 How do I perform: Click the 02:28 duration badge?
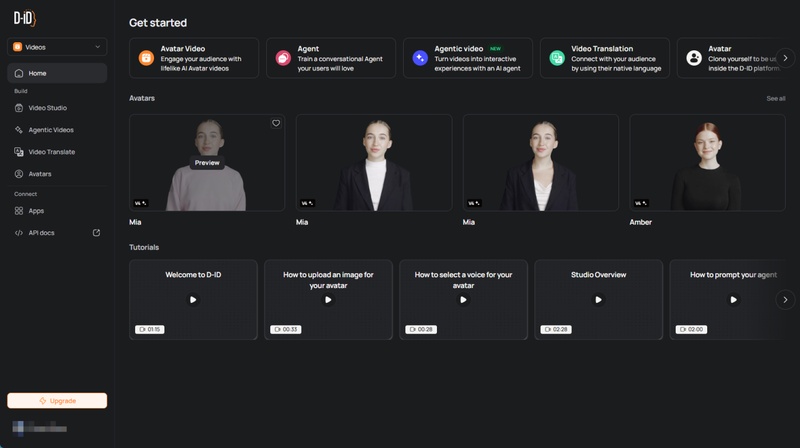point(556,330)
